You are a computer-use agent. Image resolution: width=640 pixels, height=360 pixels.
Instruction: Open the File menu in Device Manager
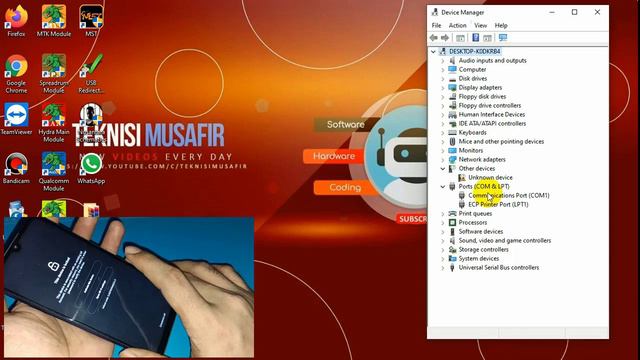pos(436,25)
